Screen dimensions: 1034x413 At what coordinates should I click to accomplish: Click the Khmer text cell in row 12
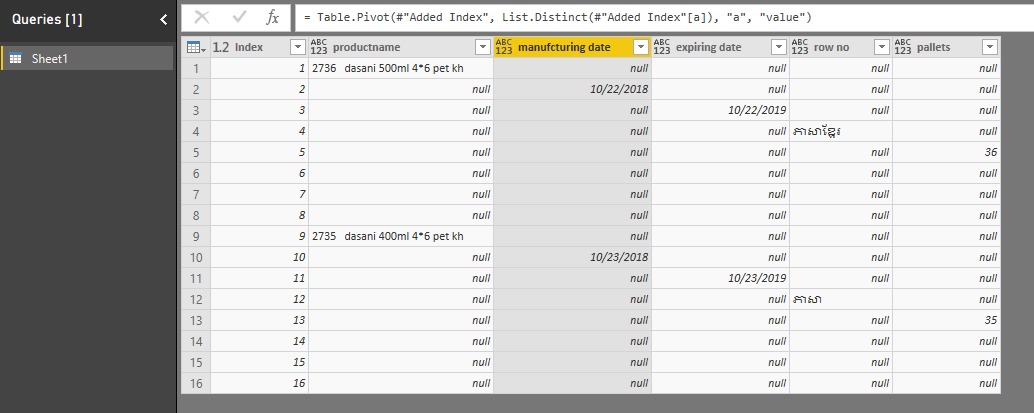tap(841, 300)
